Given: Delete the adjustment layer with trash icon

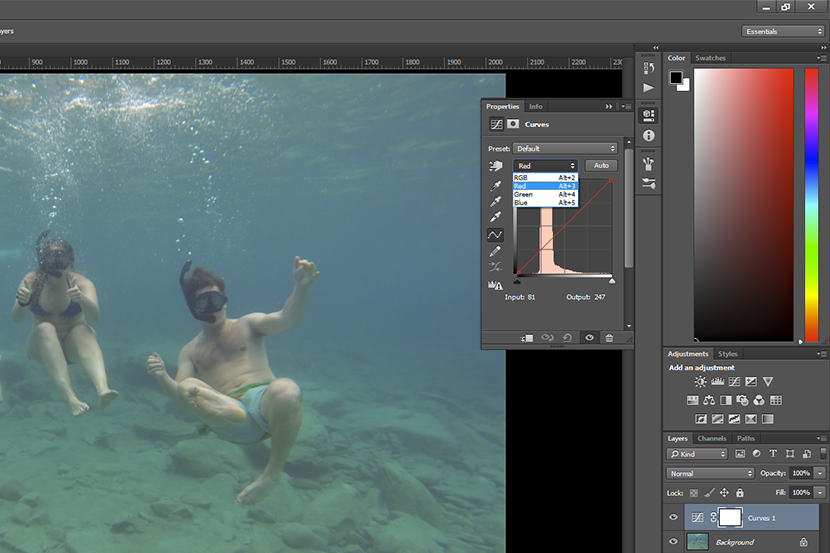Looking at the screenshot, I should pyautogui.click(x=609, y=338).
